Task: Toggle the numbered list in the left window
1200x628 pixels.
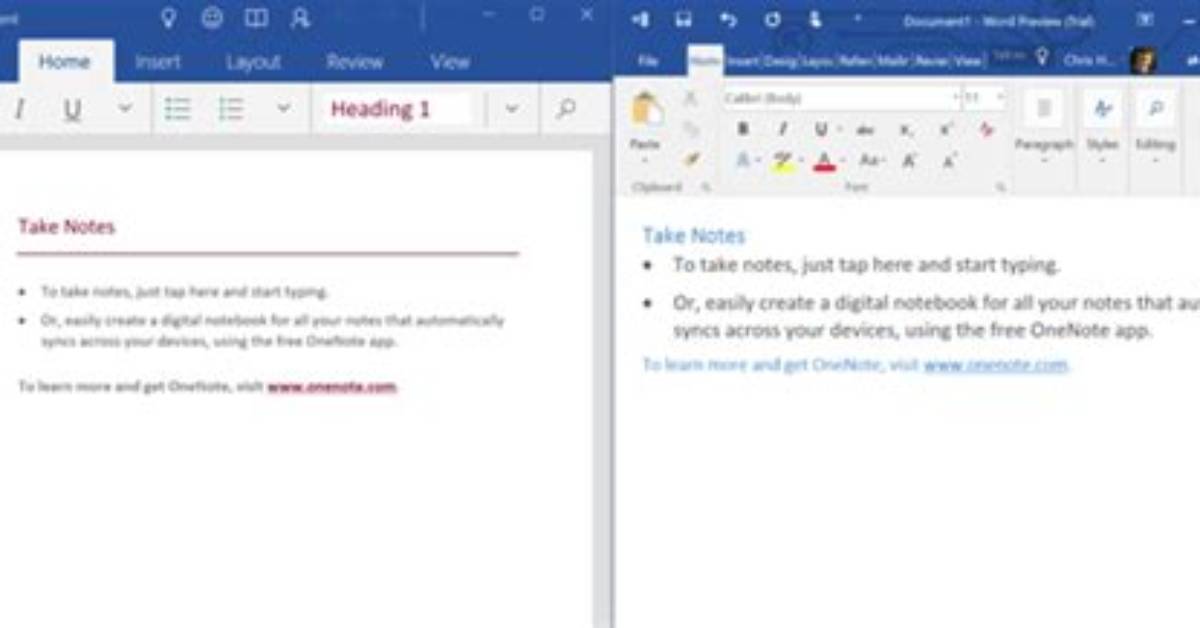Action: click(231, 109)
